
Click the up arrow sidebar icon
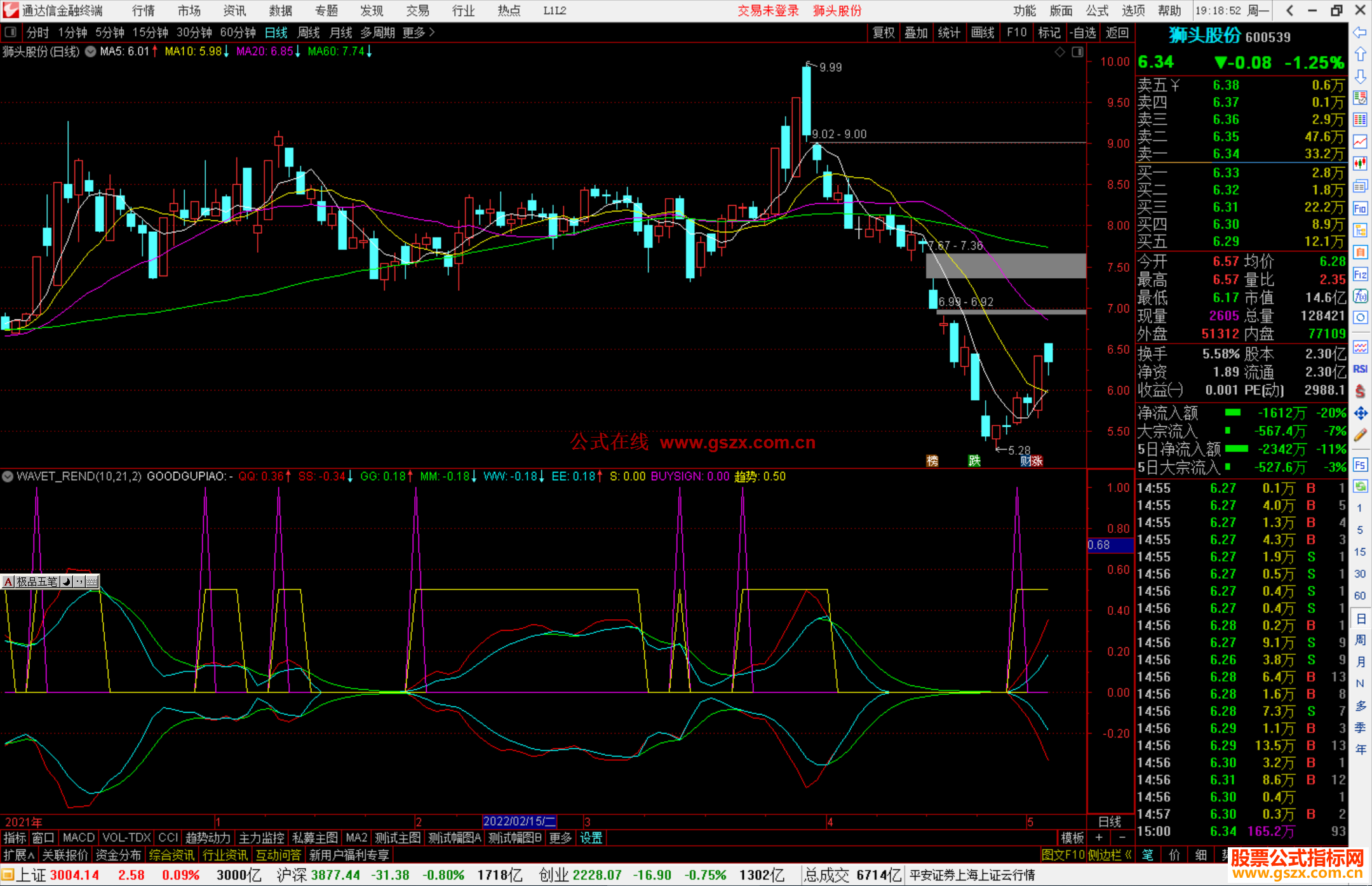[x=1360, y=54]
